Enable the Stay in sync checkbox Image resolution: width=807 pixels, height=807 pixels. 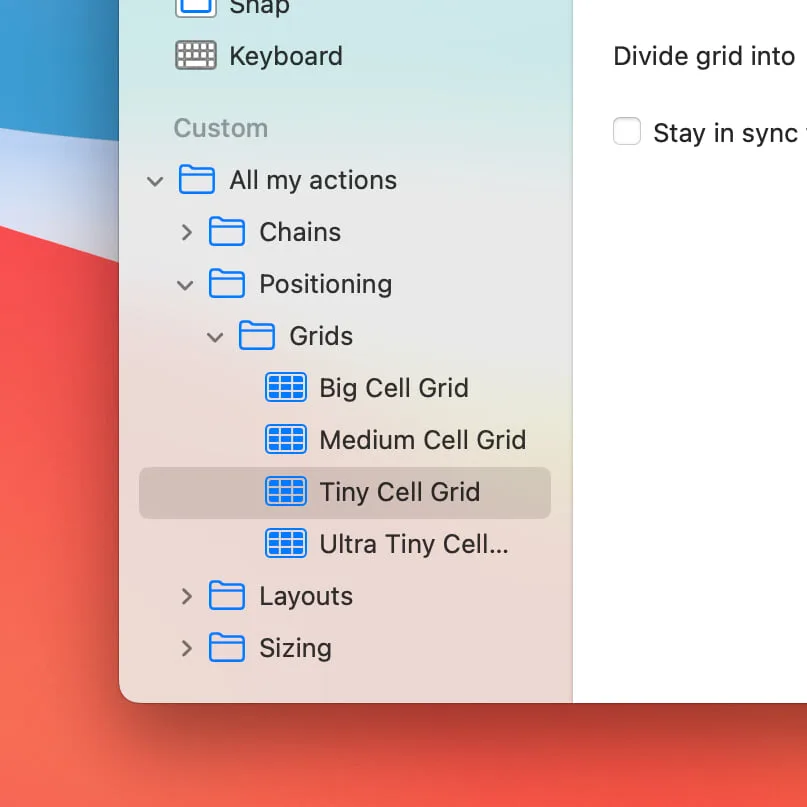pos(627,131)
